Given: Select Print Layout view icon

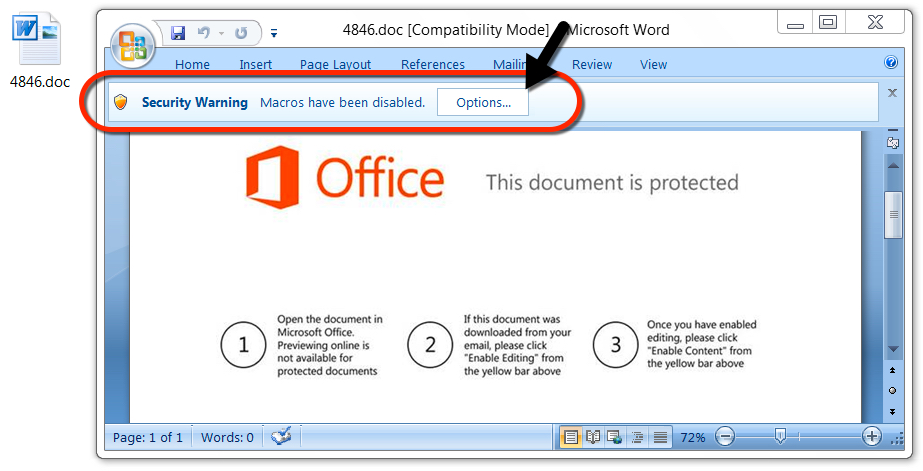Looking at the screenshot, I should (x=570, y=437).
